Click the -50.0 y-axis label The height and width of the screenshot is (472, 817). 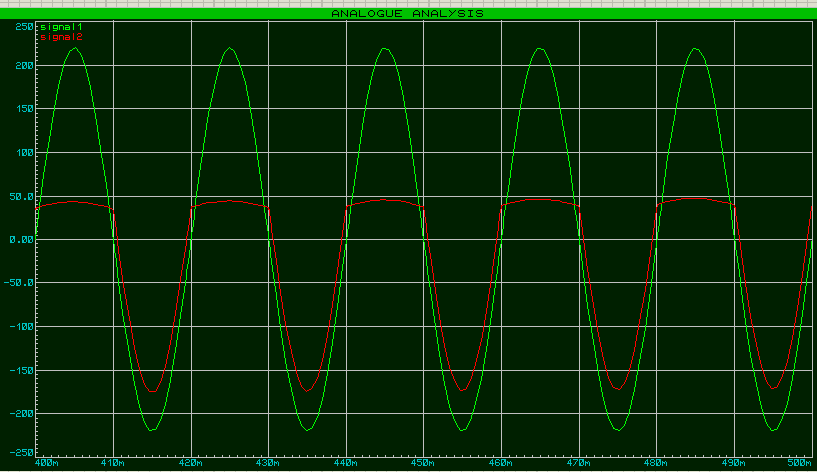(x=19, y=283)
